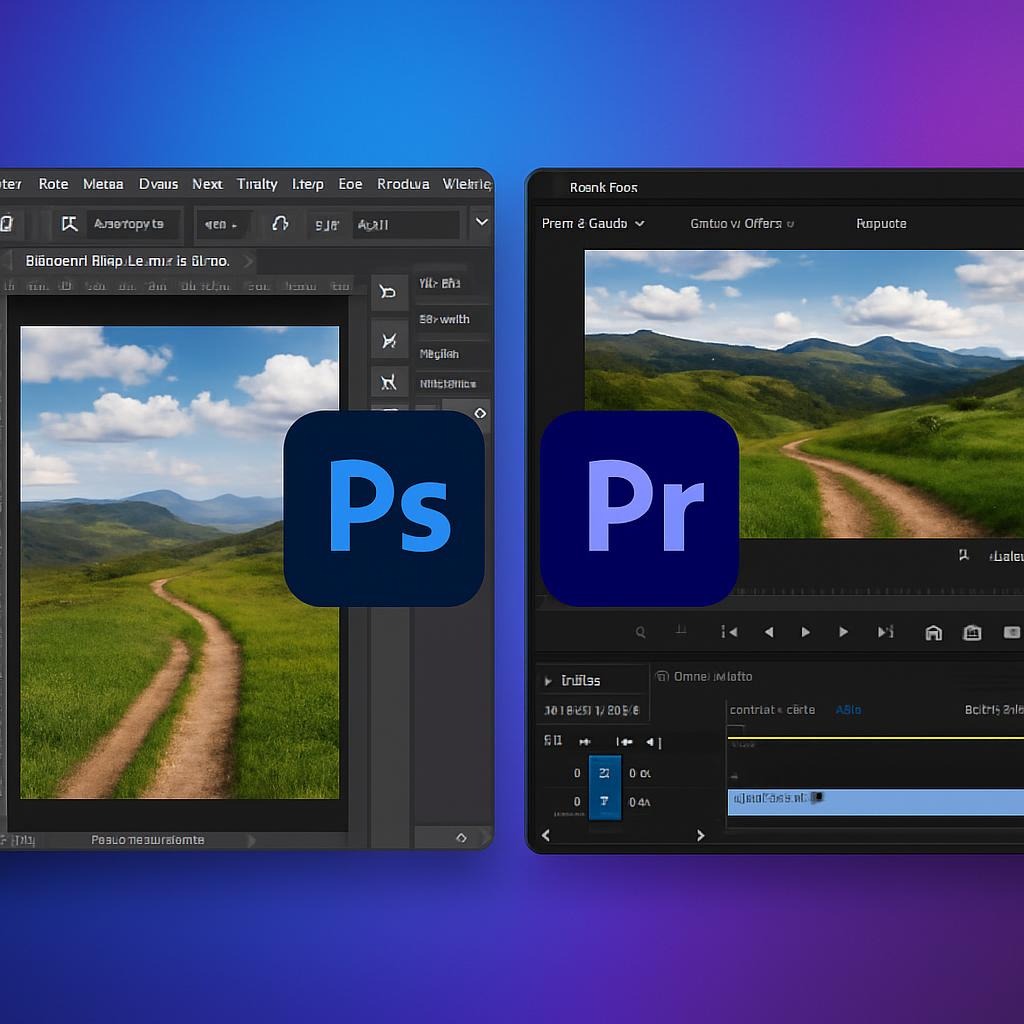The height and width of the screenshot is (1024, 1024).
Task: Toggle the lower blue 'T' track button
Action: 604,801
